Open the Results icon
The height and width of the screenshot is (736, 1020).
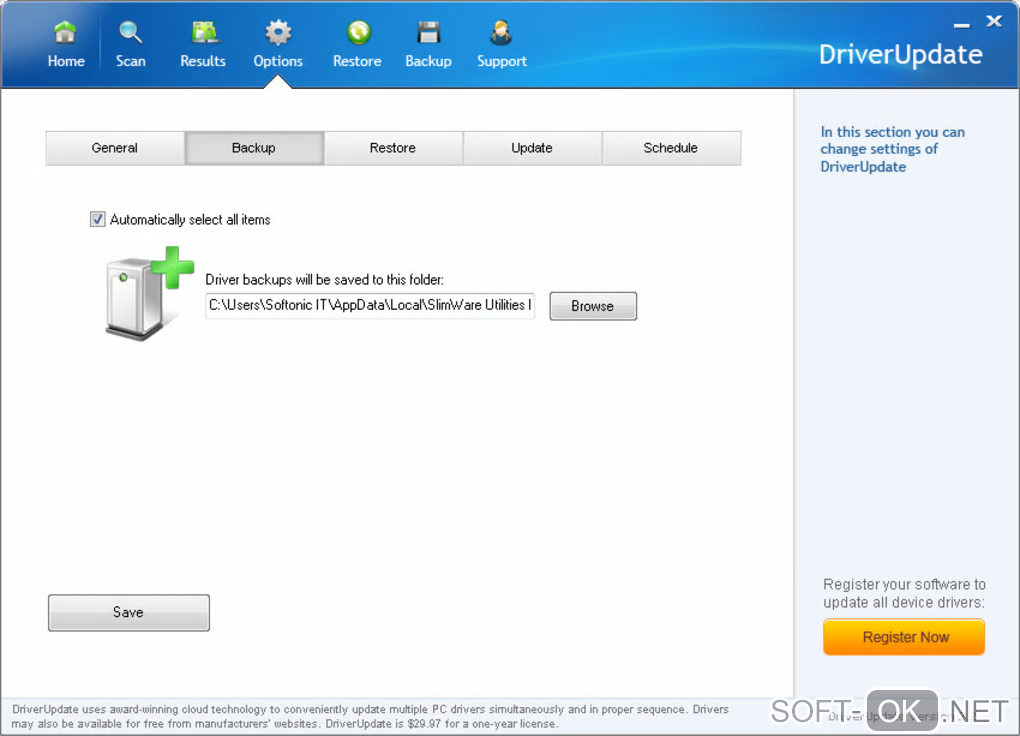click(204, 33)
